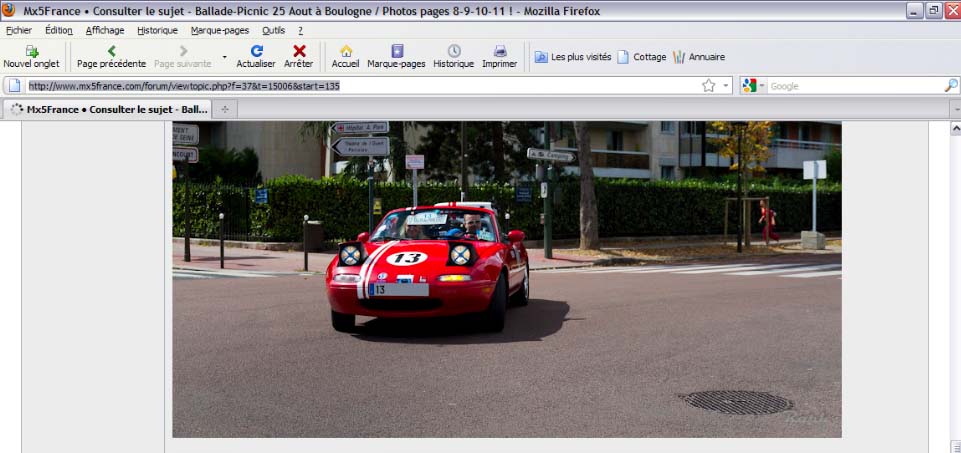The image size is (961, 453).
Task: Open the ? help menu
Action: click(x=300, y=30)
